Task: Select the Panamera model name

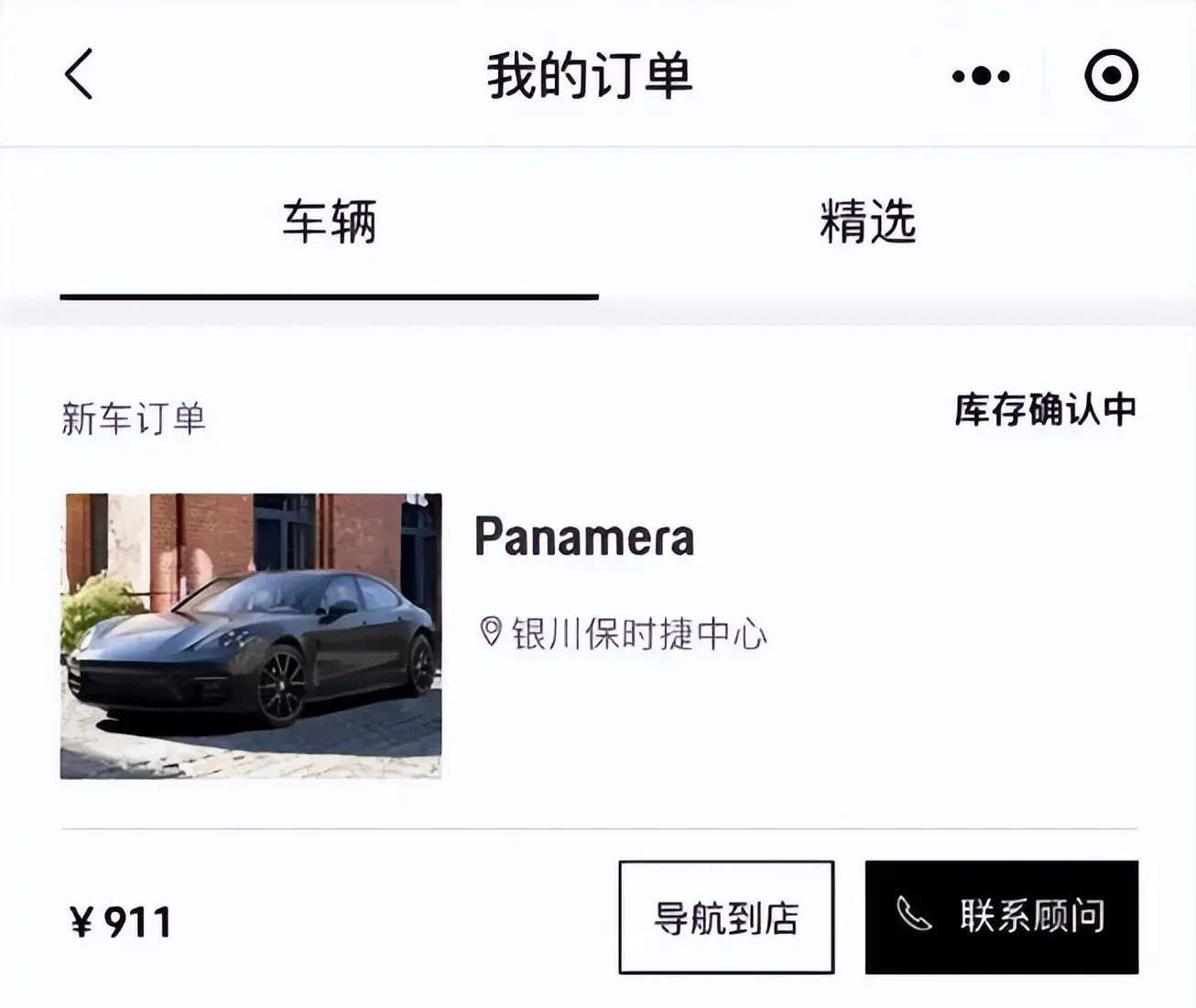Action: tap(584, 537)
